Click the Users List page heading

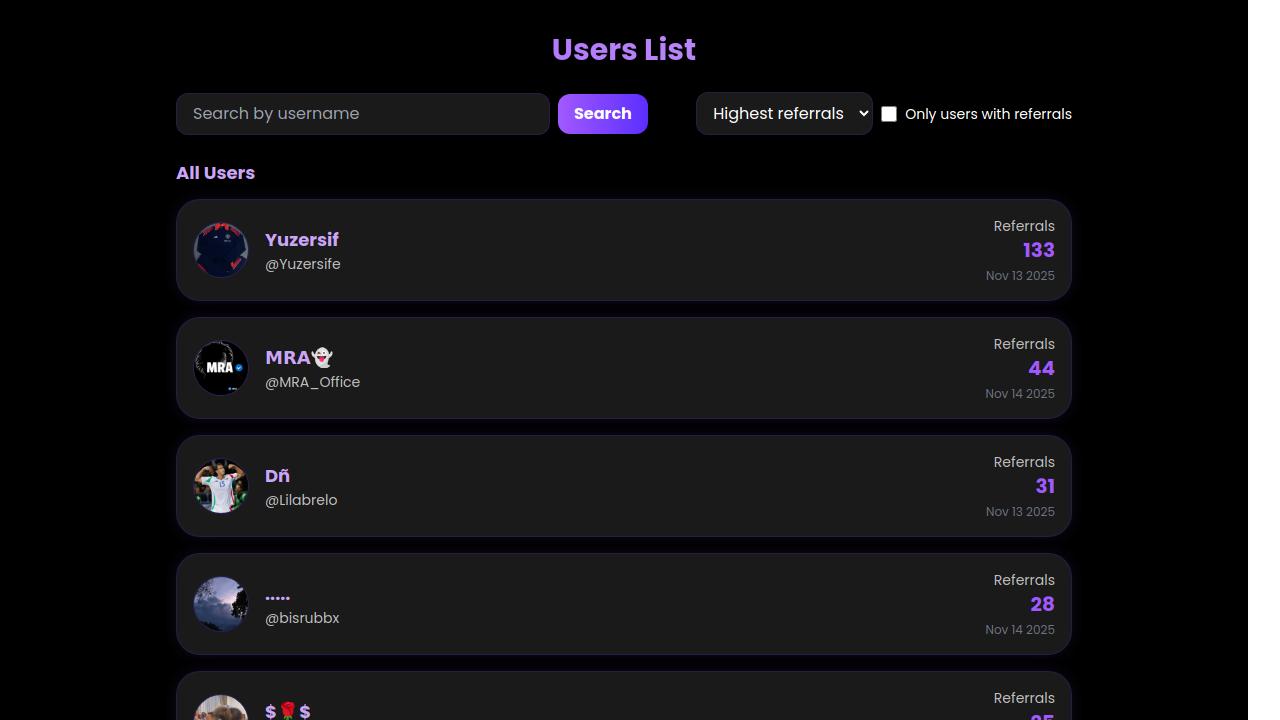coord(624,50)
